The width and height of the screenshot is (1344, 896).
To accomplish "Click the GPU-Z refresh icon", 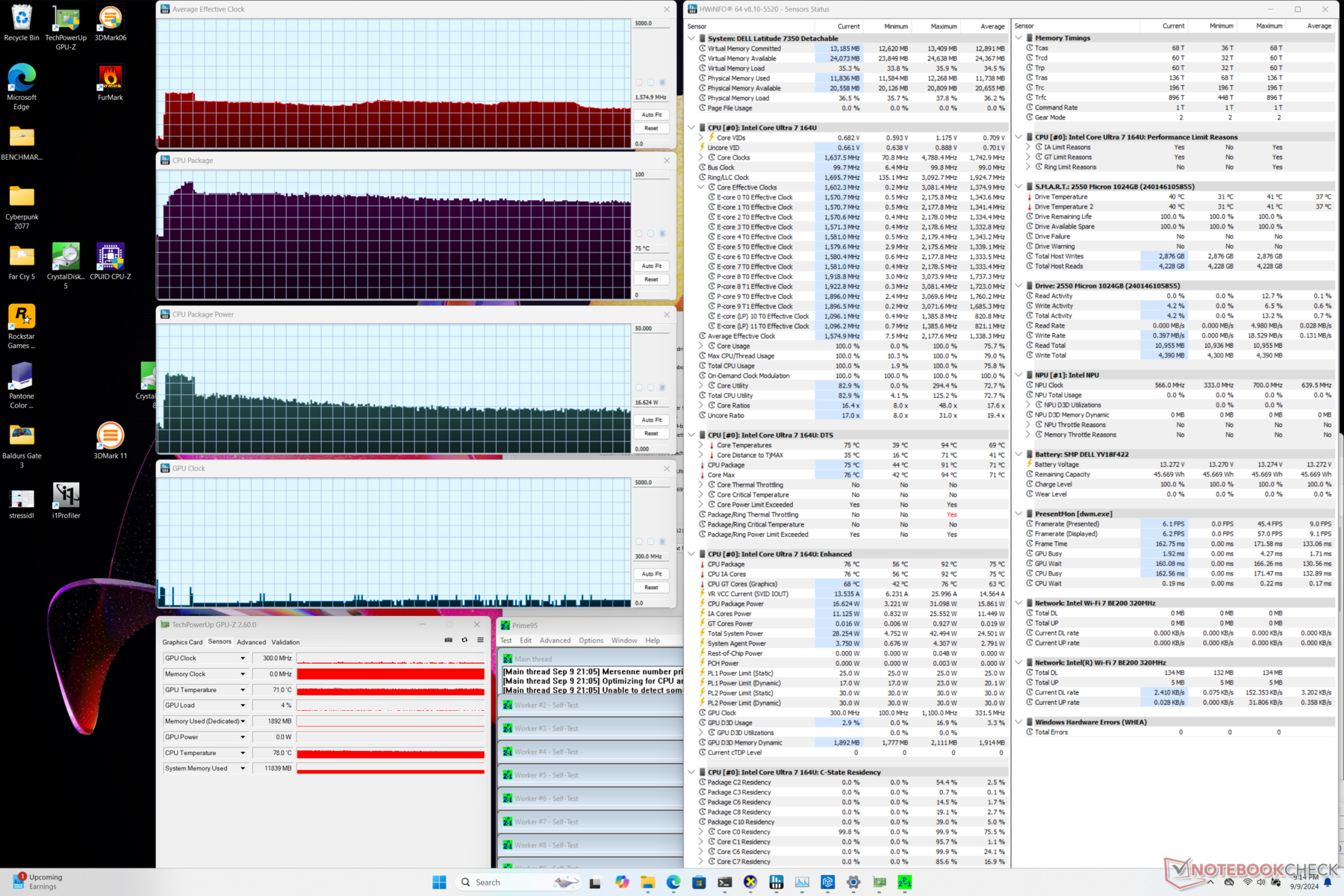I will point(464,640).
